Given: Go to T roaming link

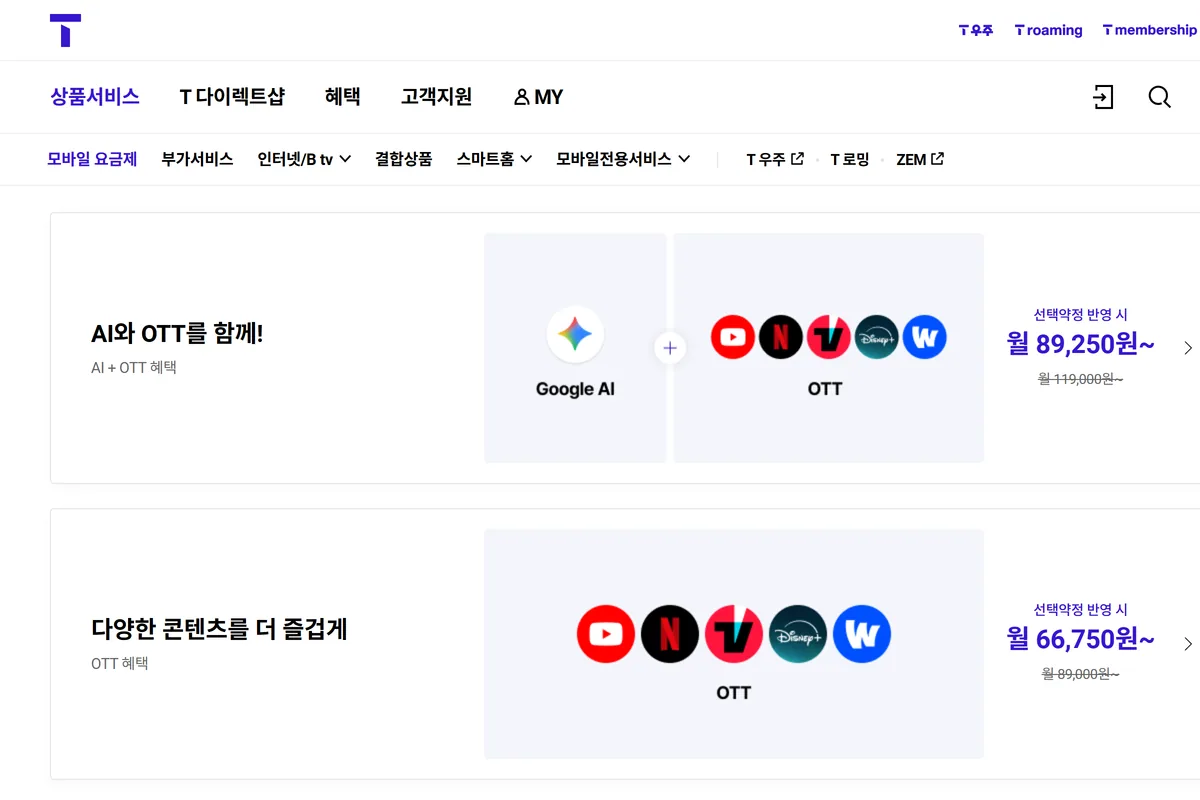Looking at the screenshot, I should (1049, 30).
